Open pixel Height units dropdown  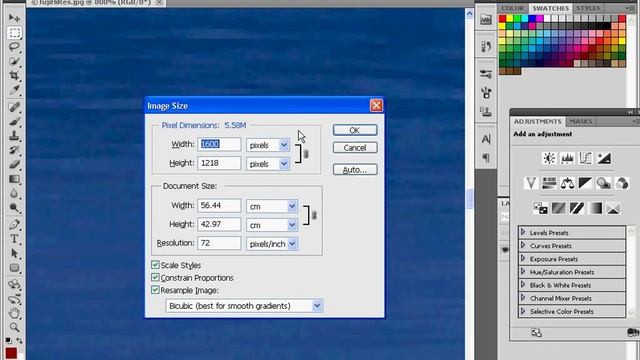(284, 164)
